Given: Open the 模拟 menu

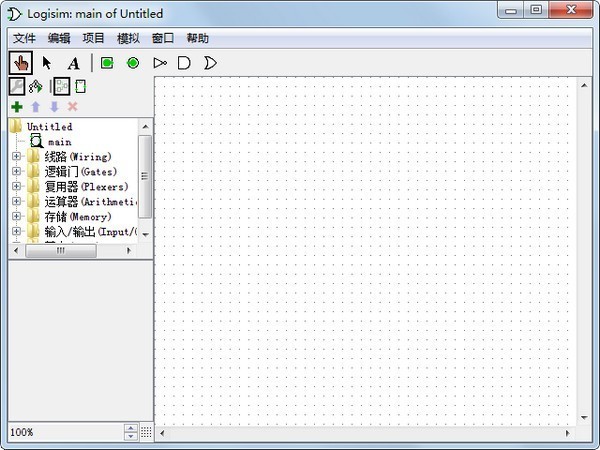Looking at the screenshot, I should click(x=128, y=38).
